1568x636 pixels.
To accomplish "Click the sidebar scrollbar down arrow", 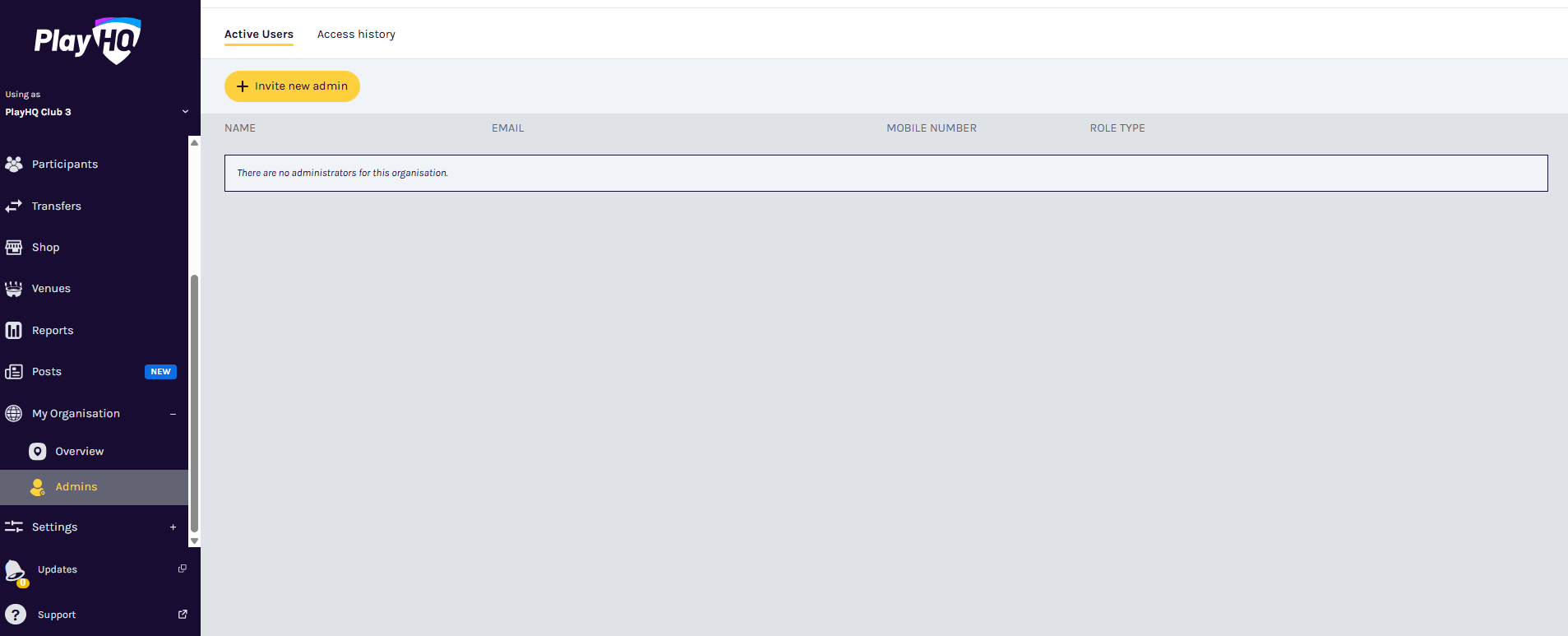I will tap(195, 541).
